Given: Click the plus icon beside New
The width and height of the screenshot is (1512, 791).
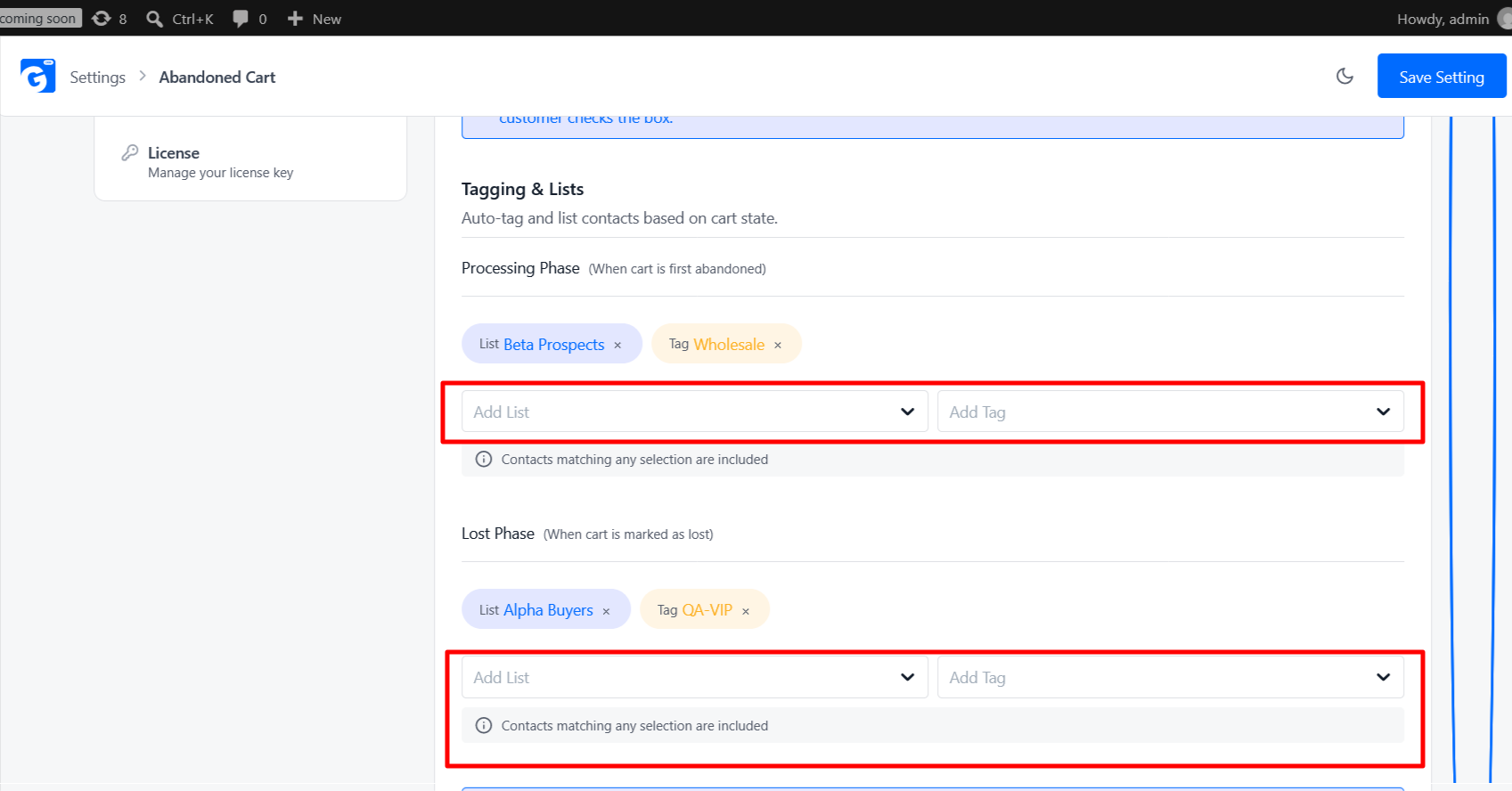Looking at the screenshot, I should [295, 19].
